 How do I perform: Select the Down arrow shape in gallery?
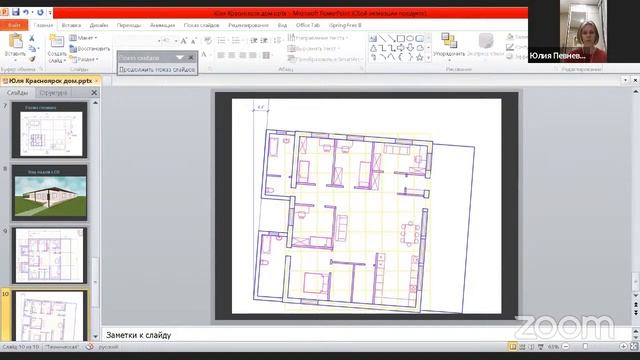410,48
